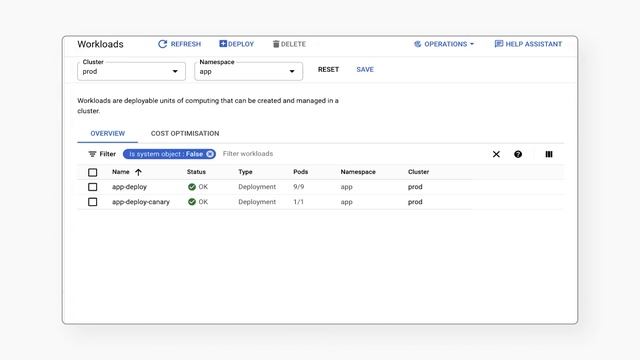Click the Workloads page title
This screenshot has height=360, width=640.
pyautogui.click(x=100, y=44)
